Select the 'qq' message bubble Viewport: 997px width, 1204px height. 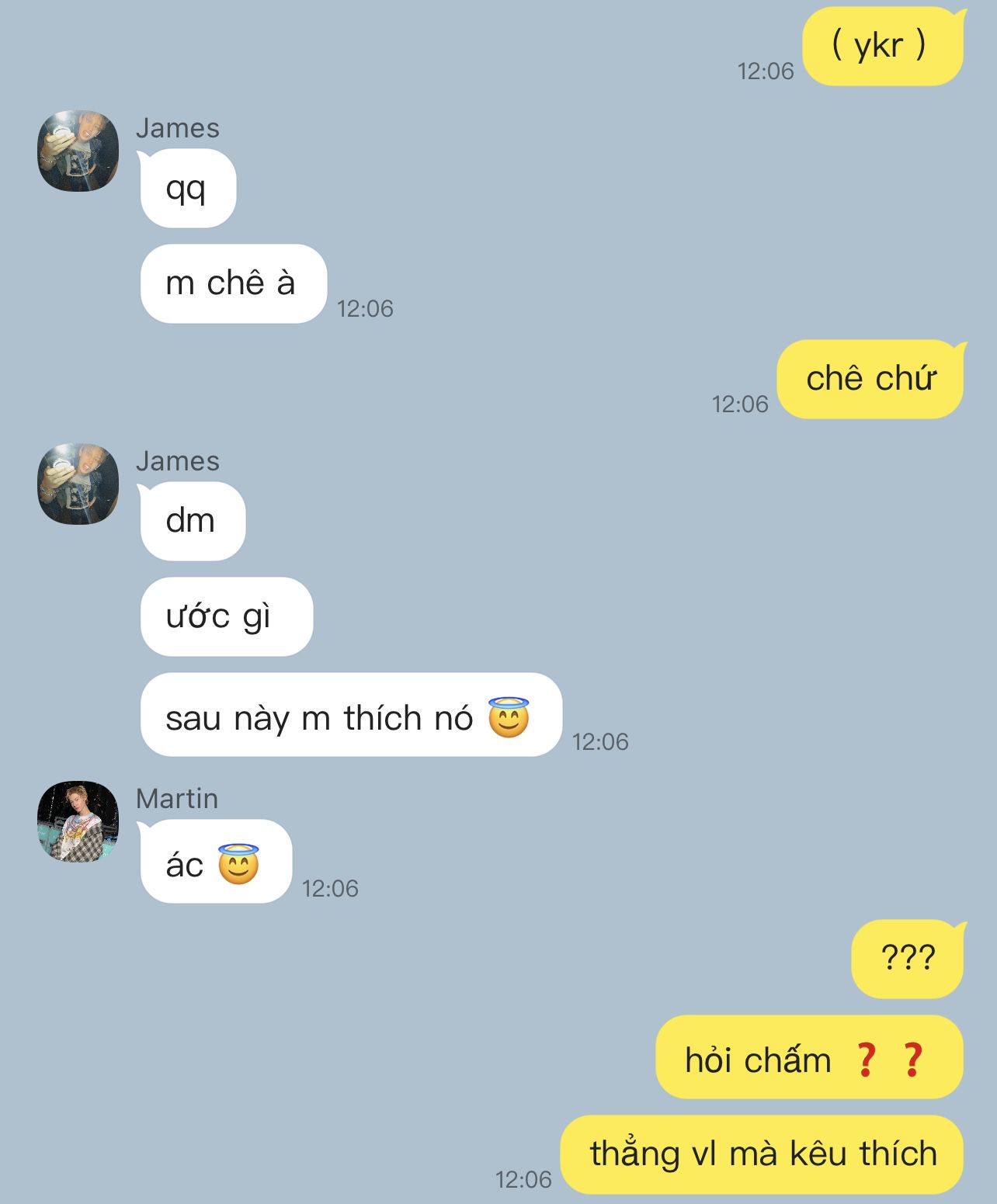pyautogui.click(x=188, y=188)
